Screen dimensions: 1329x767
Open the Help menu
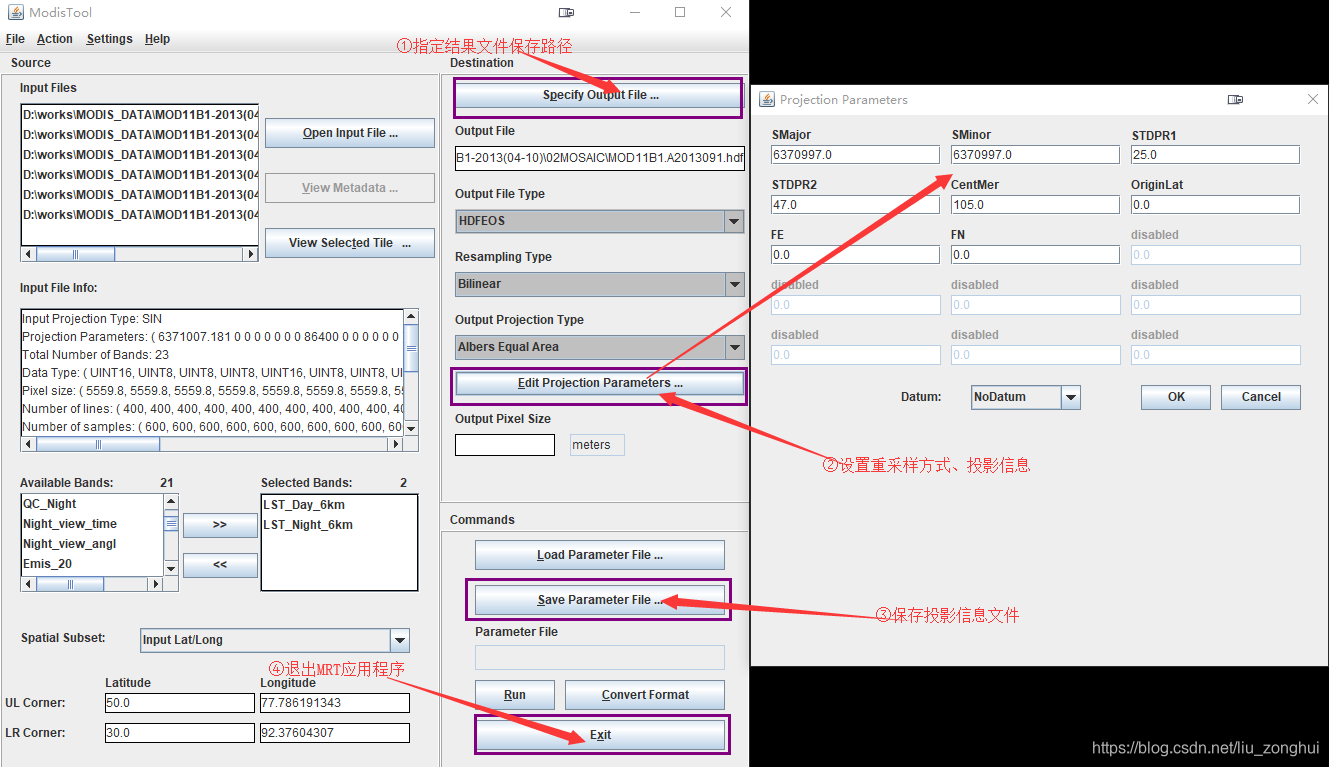(x=157, y=39)
